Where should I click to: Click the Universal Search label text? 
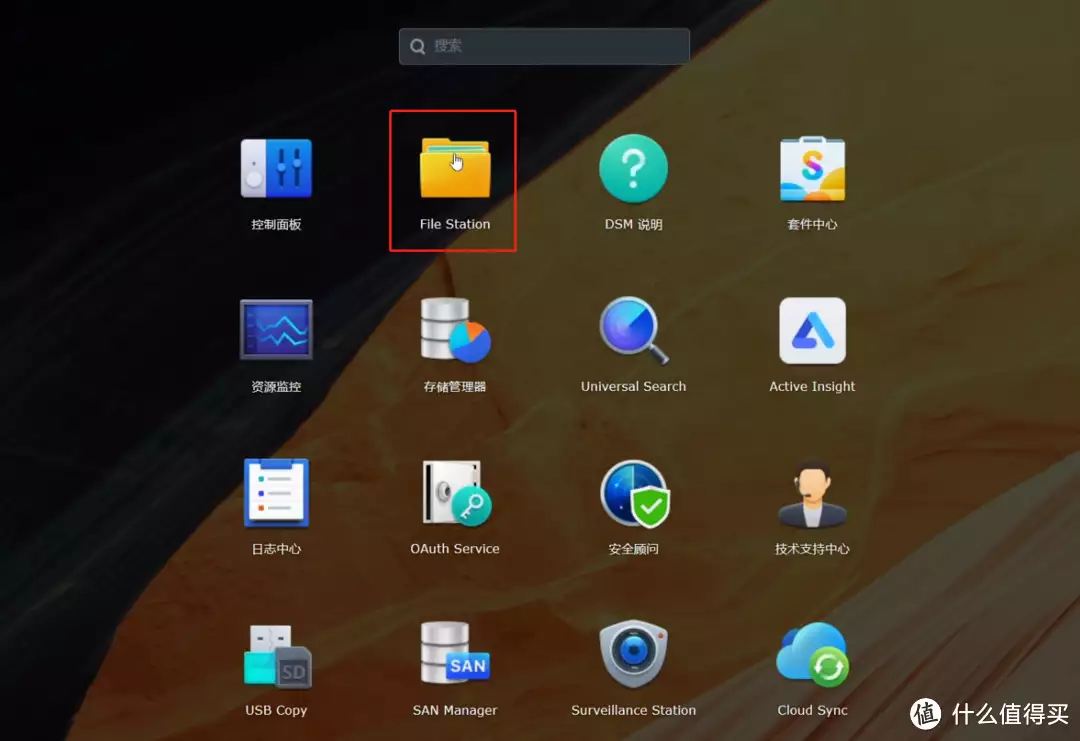coord(634,386)
